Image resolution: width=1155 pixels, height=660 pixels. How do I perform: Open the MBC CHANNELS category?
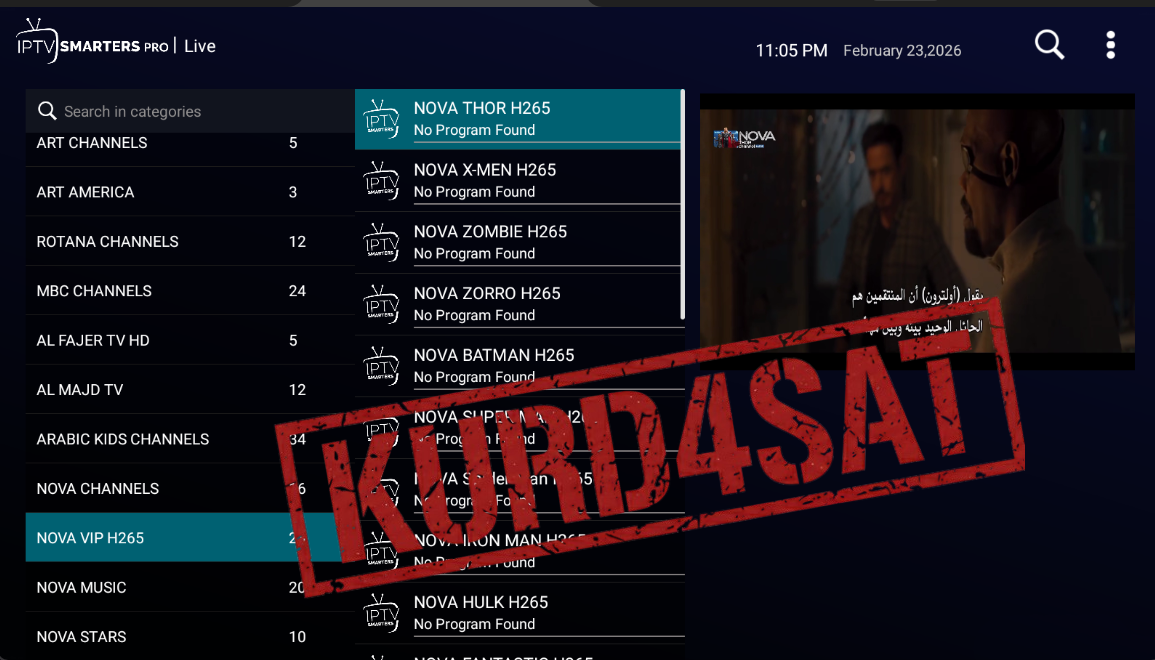click(x=190, y=291)
